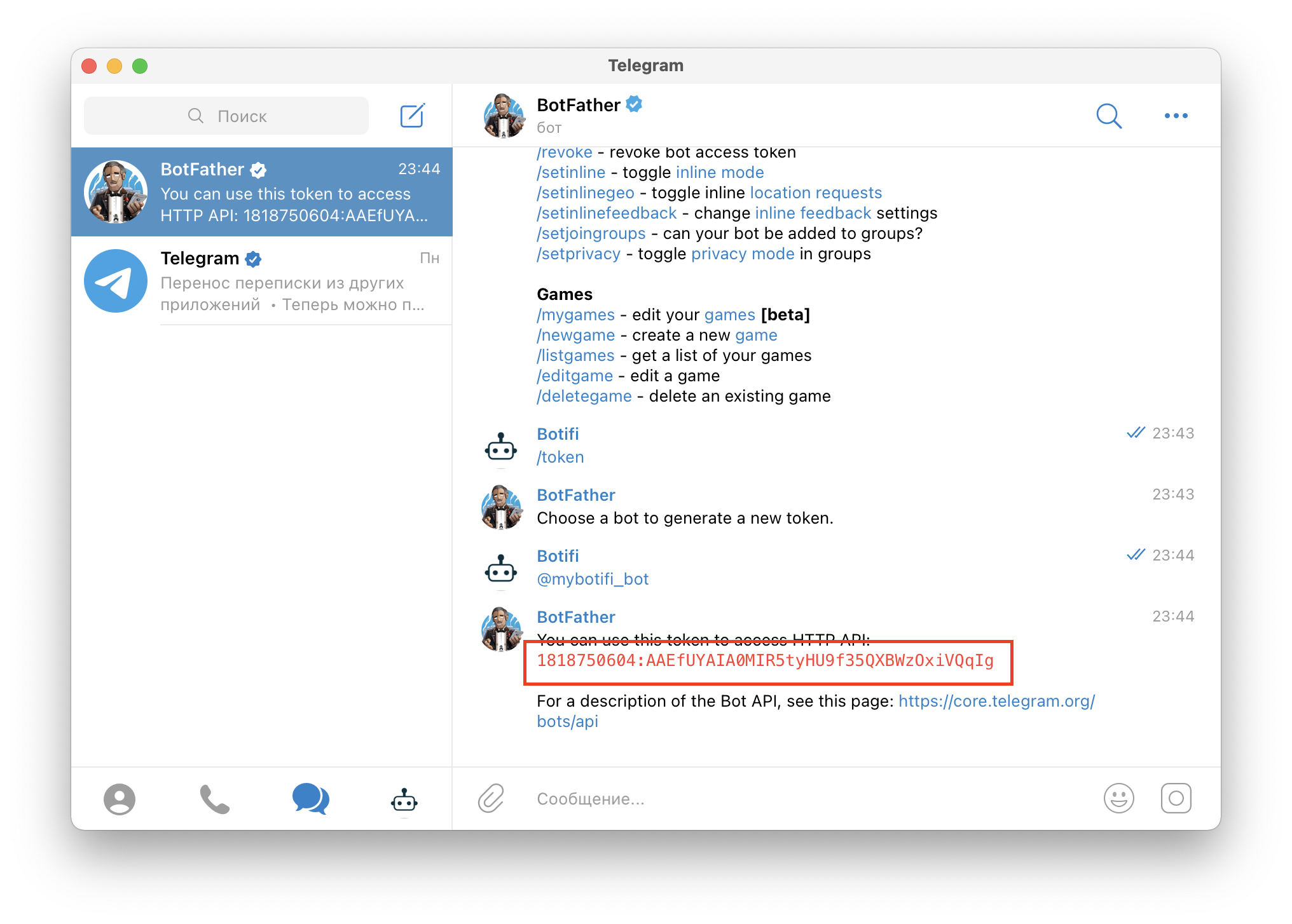Click the BotFather title in chat header

pos(579,105)
